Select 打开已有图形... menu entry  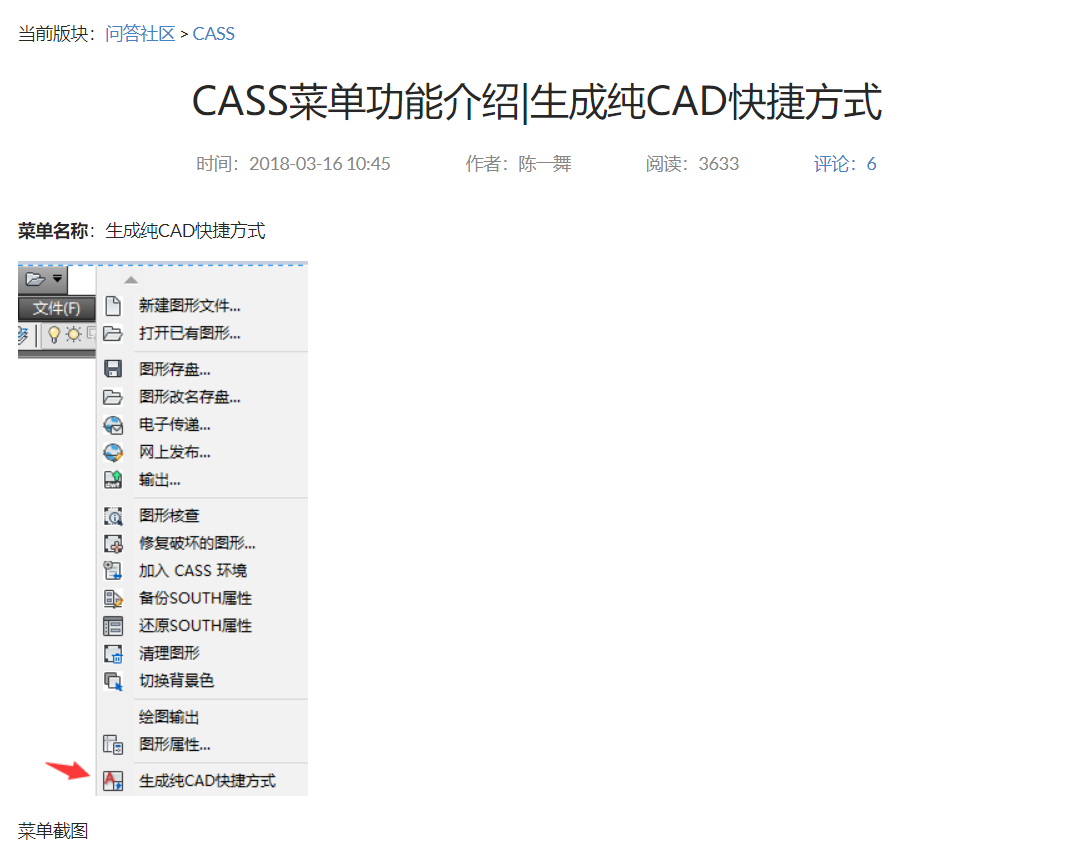coord(190,333)
